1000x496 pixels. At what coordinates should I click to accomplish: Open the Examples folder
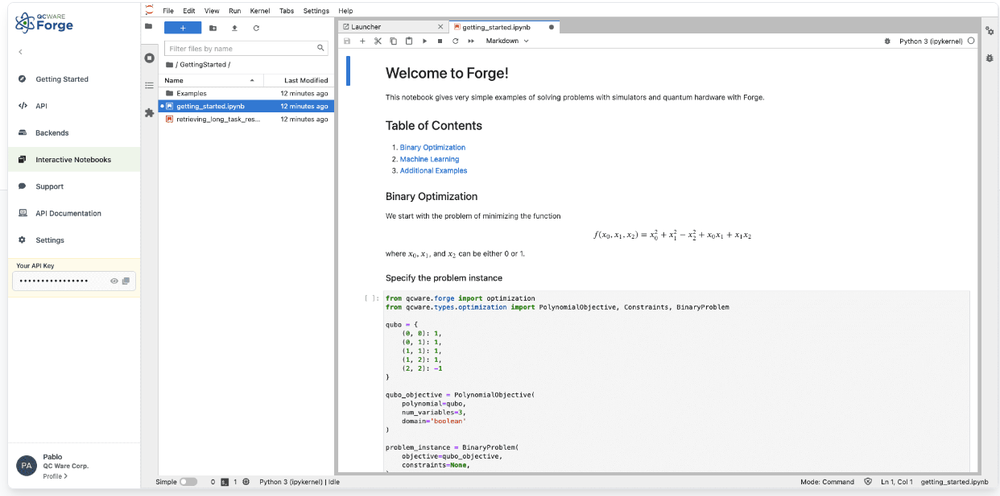tap(246, 93)
